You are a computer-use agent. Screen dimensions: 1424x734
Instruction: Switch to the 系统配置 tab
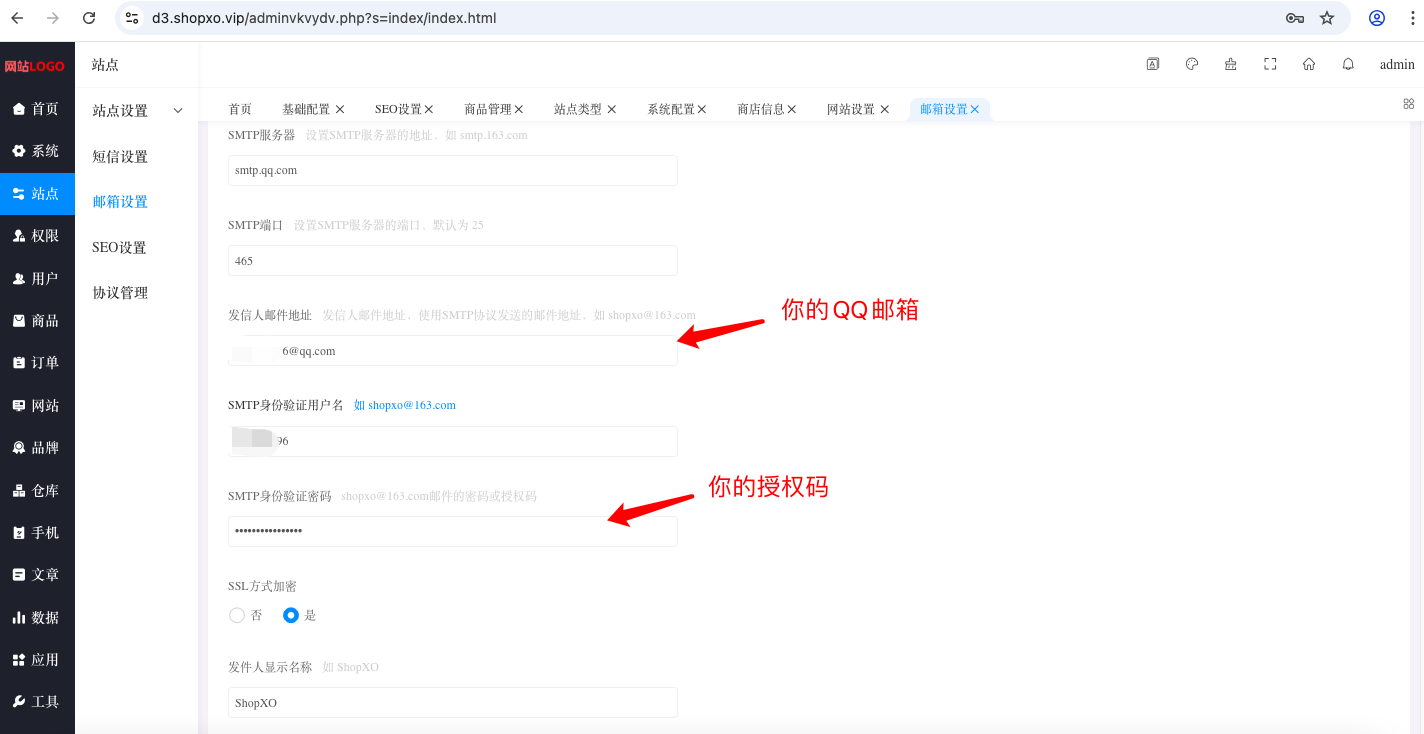point(671,109)
